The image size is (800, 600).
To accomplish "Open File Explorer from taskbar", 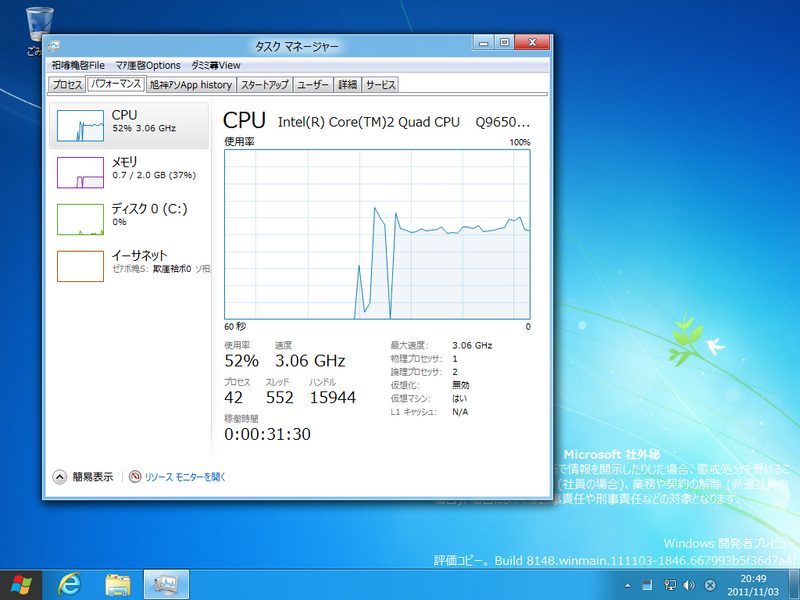I will (x=118, y=585).
